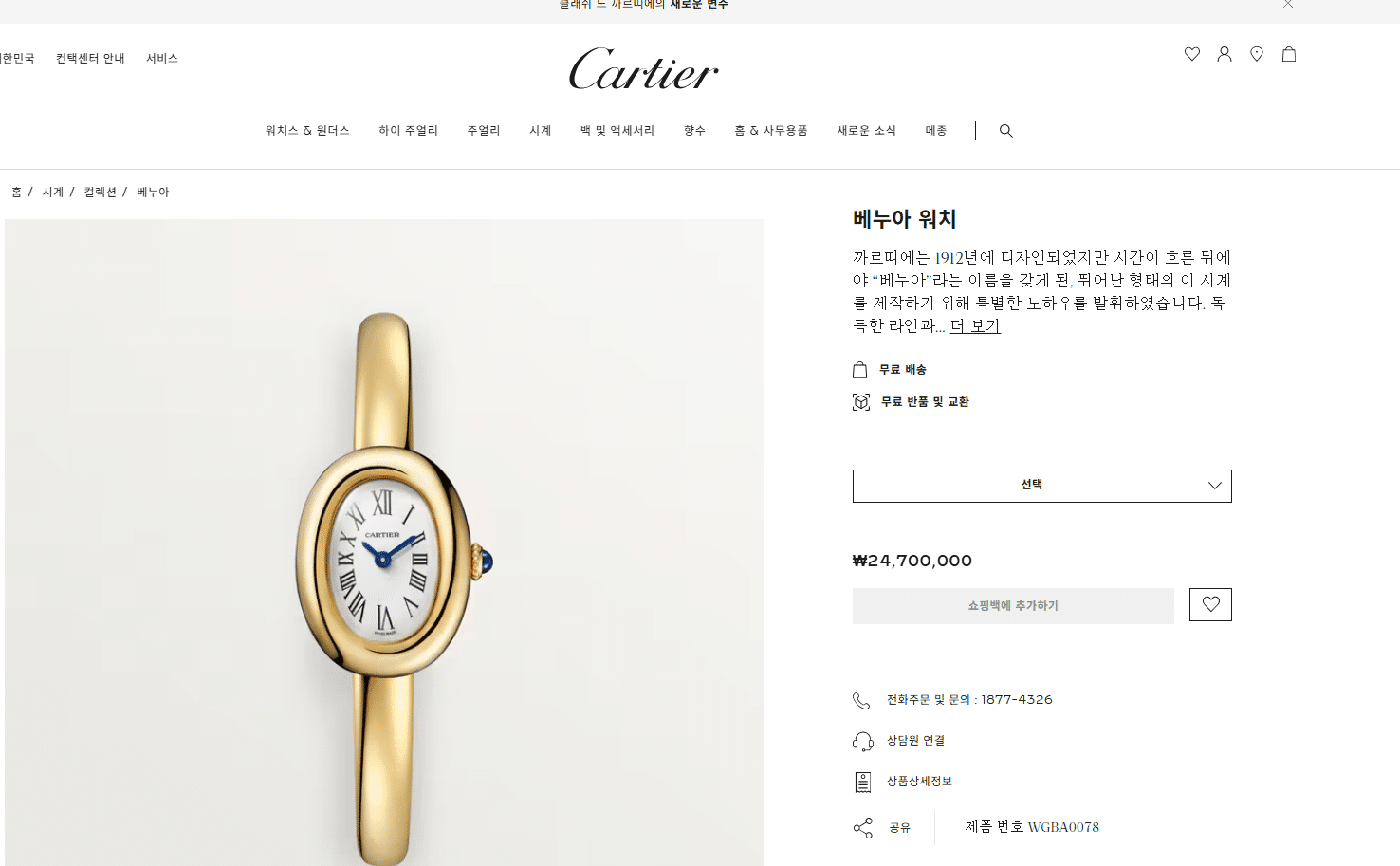1400x866 pixels.
Task: Open the account profile icon
Action: coord(1225,54)
